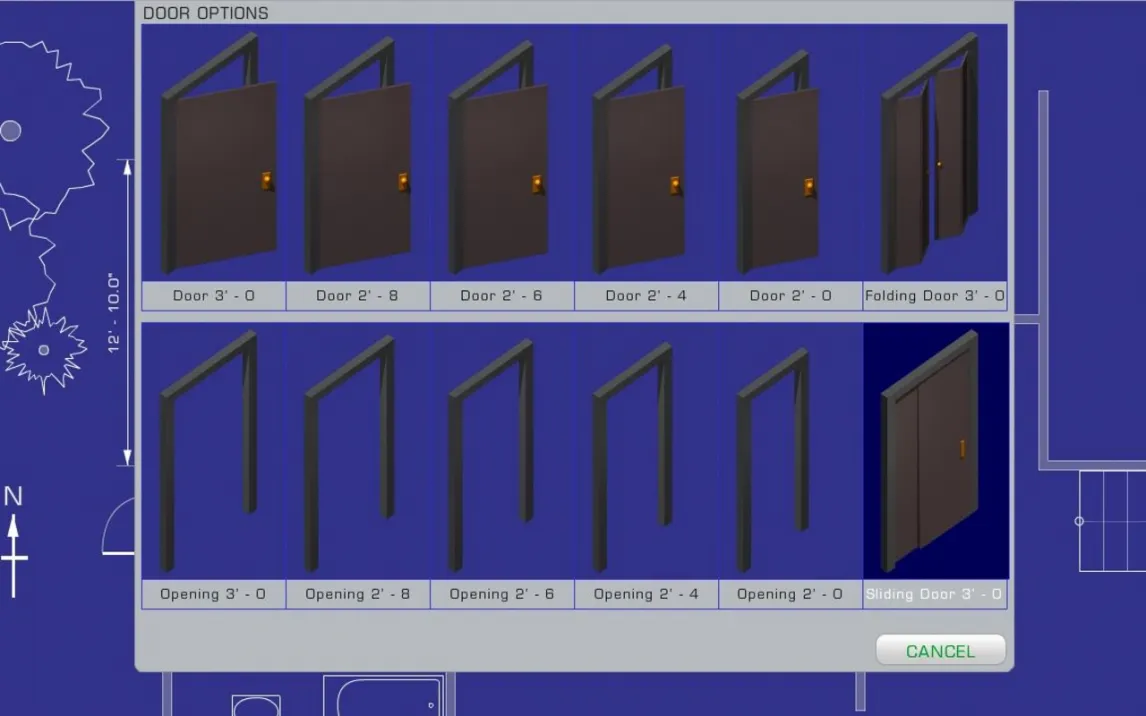Viewport: 1146px width, 716px height.
Task: Choose the Door 2' - 8 thumbnail
Action: pos(358,154)
